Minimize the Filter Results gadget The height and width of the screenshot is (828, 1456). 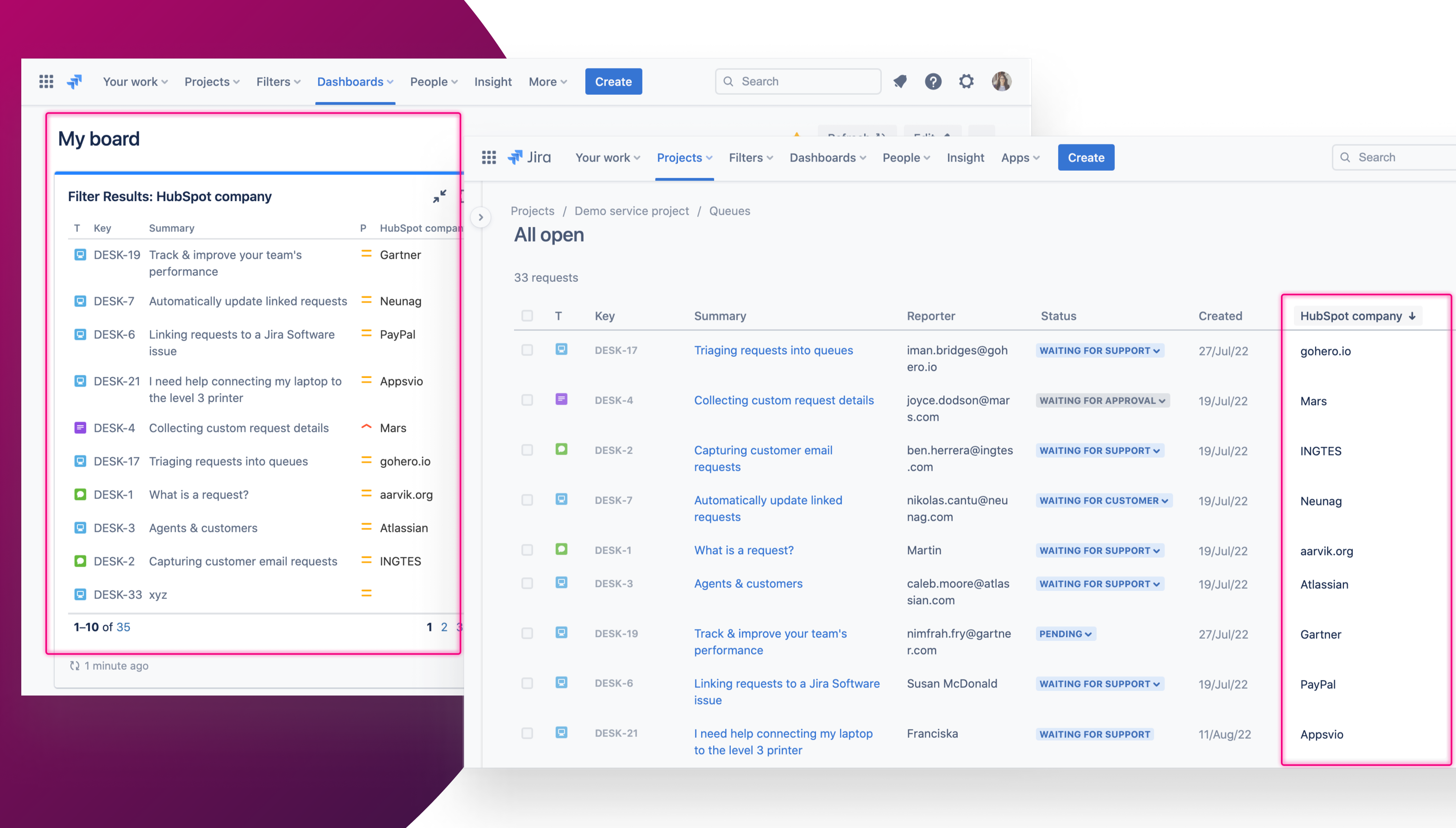(x=439, y=196)
